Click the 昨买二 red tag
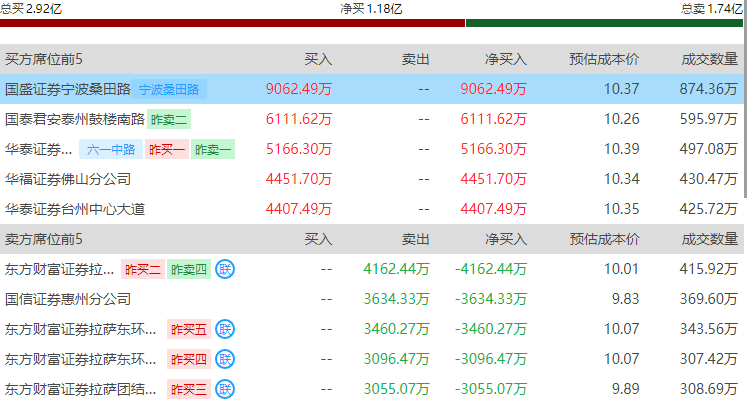This screenshot has width=747, height=405. (x=143, y=269)
